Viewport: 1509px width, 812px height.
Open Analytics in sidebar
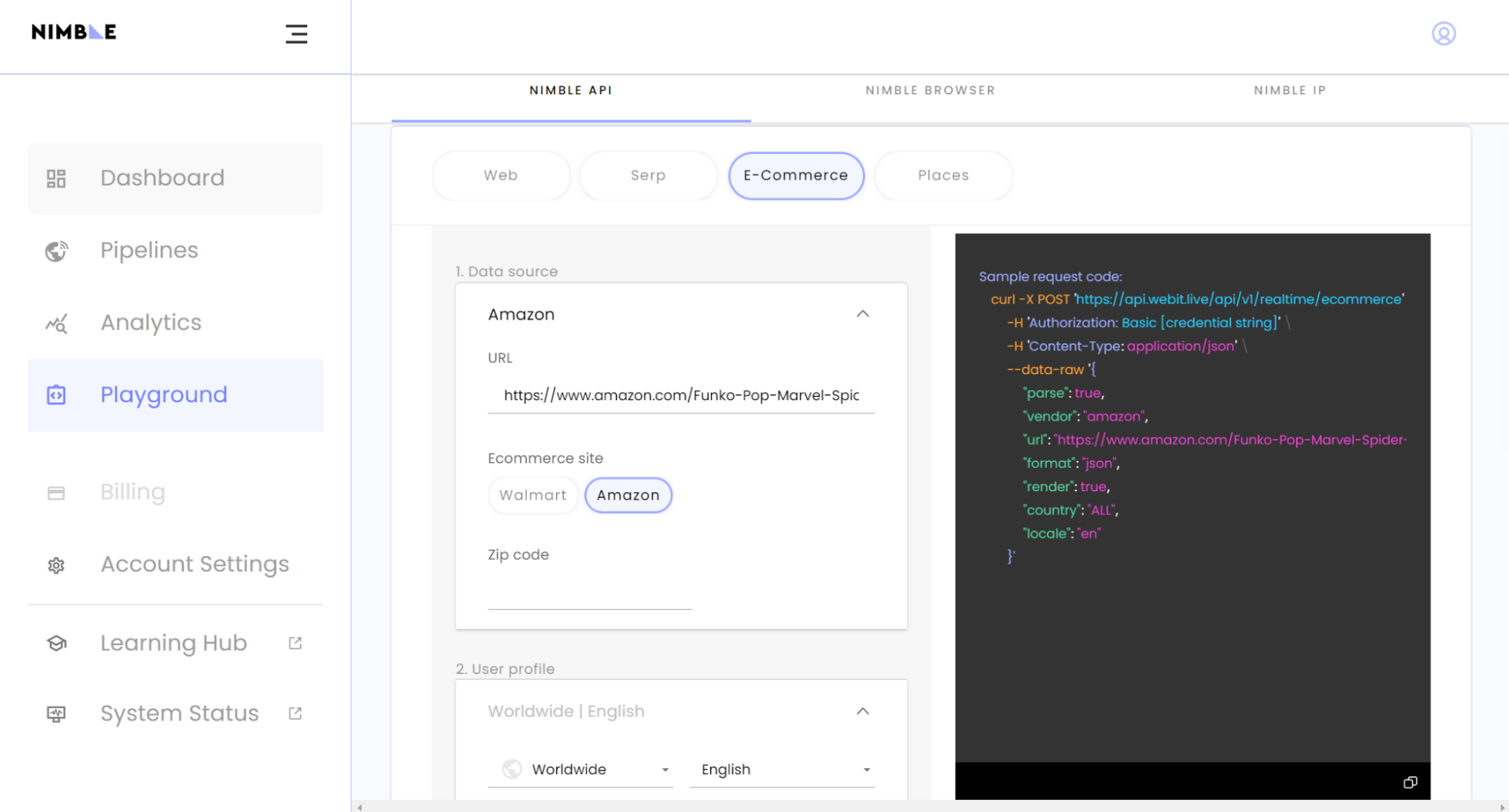point(175,323)
